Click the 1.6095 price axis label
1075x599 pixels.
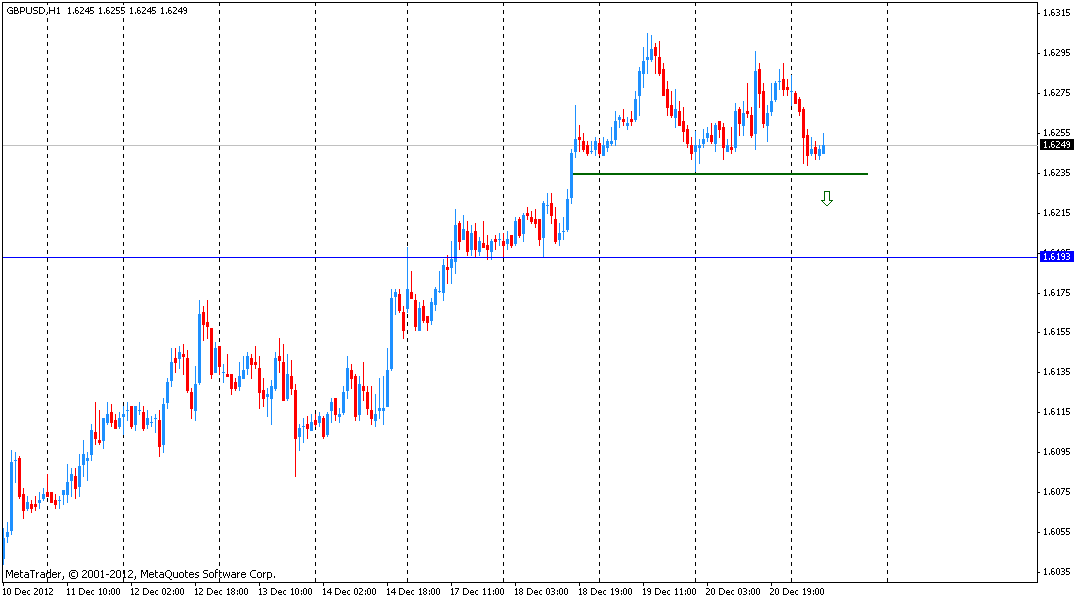point(1056,452)
